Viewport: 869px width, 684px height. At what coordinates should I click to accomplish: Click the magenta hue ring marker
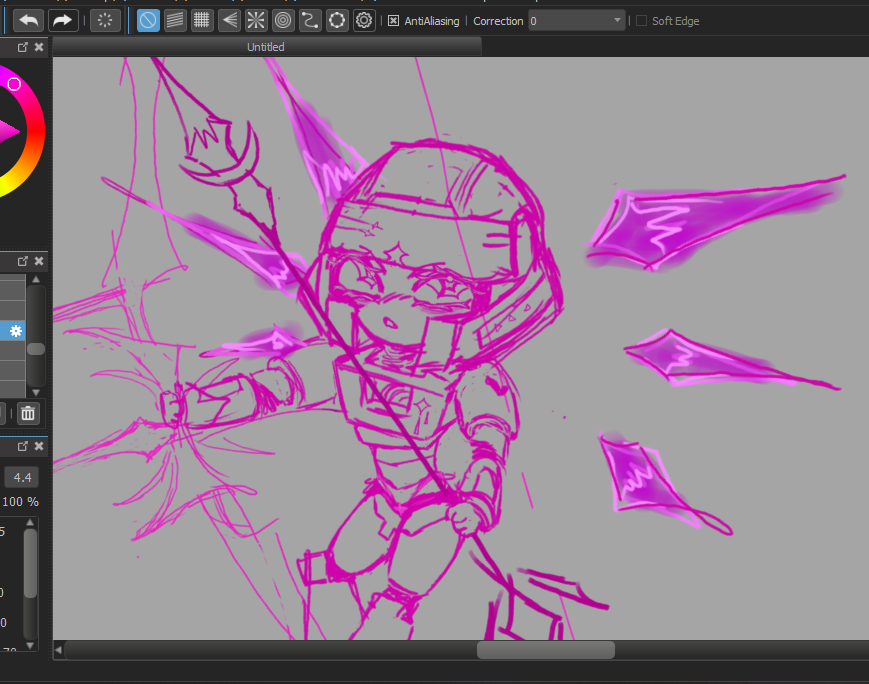click(x=14, y=84)
